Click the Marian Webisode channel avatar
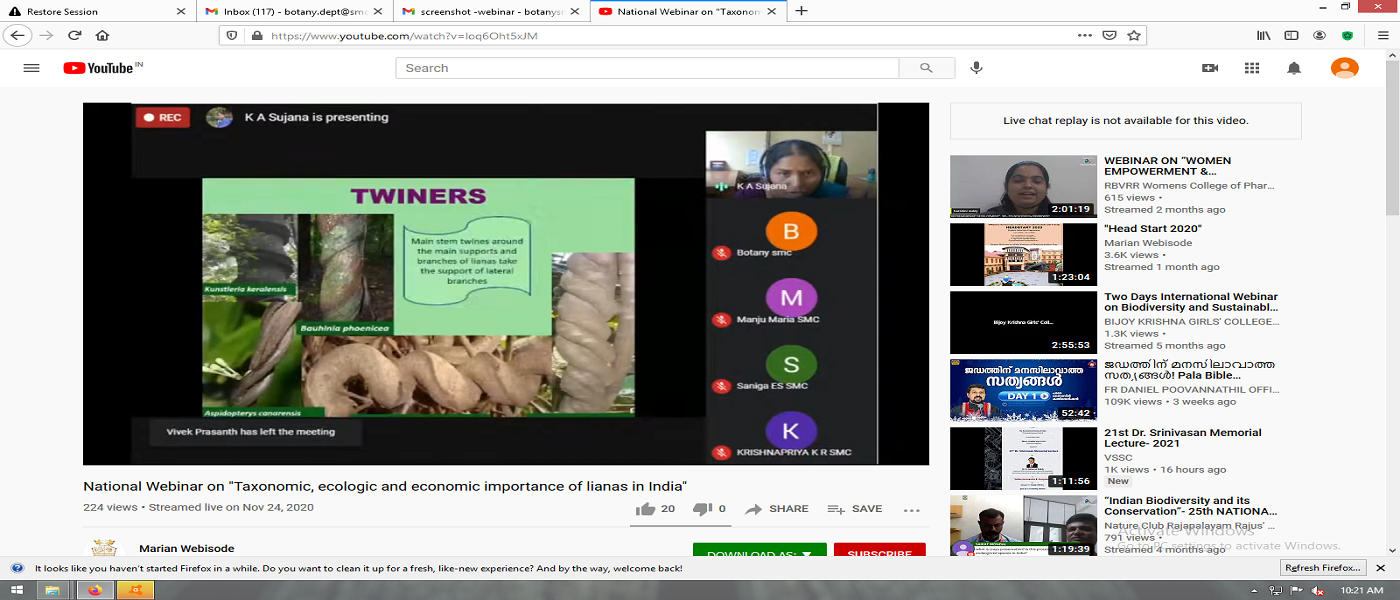Viewport: 1400px width, 600px height. (x=104, y=548)
